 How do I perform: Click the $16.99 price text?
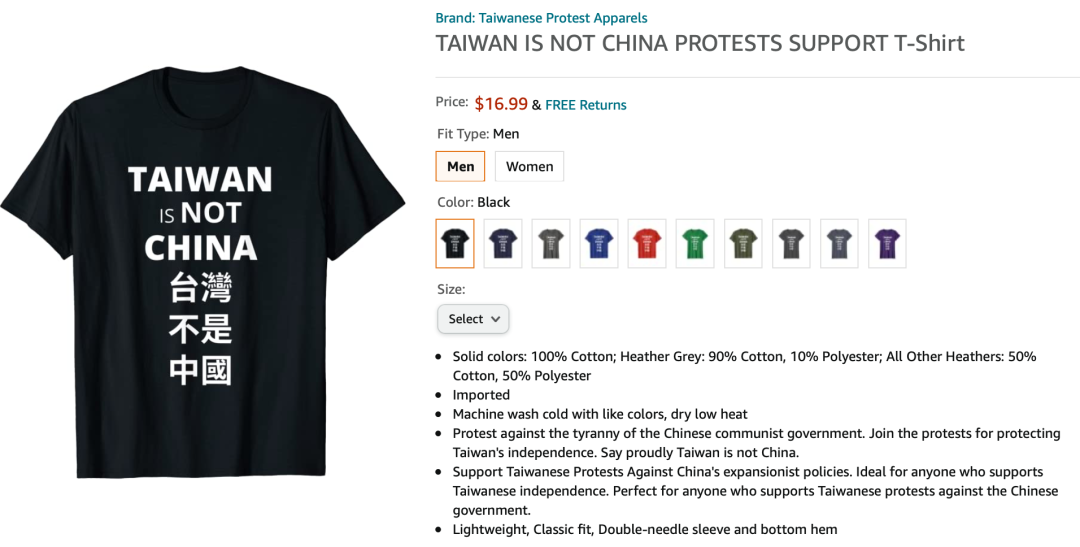(501, 103)
